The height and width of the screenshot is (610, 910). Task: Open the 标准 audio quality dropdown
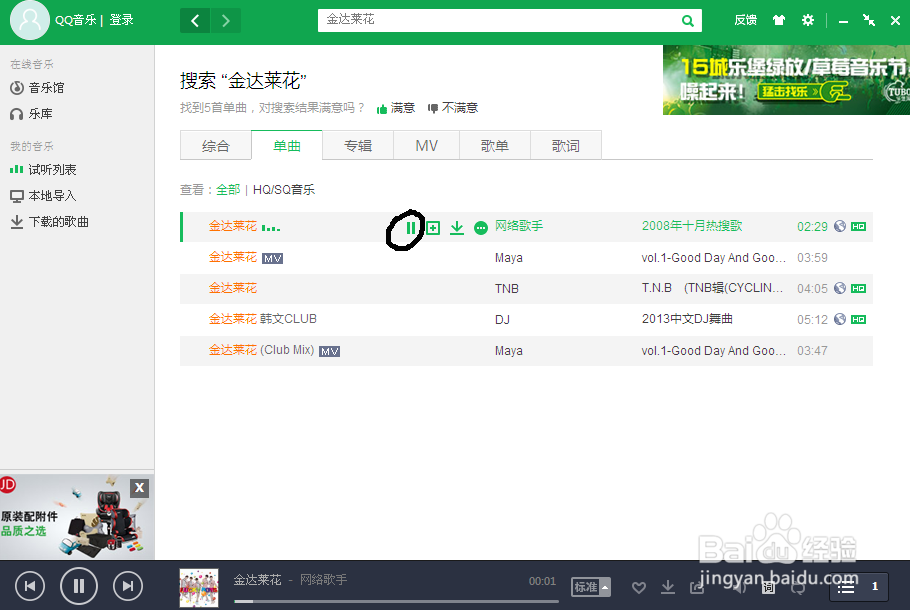[x=590, y=588]
